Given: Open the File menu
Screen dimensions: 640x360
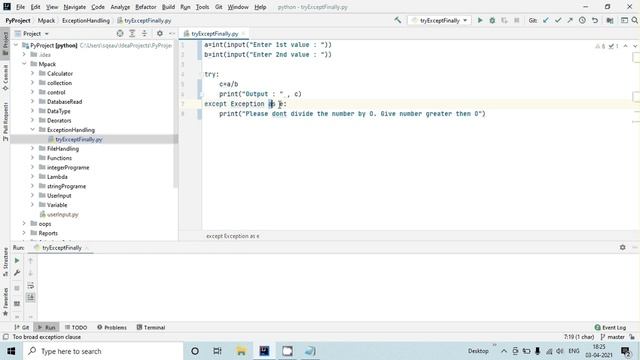Looking at the screenshot, I should pyautogui.click(x=20, y=7).
